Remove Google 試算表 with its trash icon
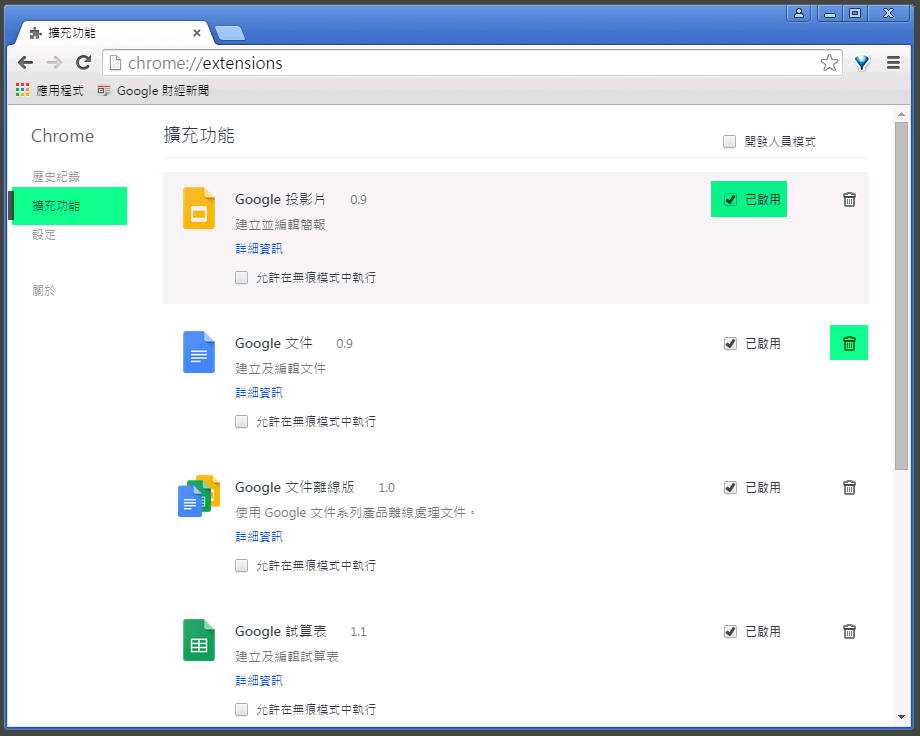This screenshot has width=920, height=736. 849,632
